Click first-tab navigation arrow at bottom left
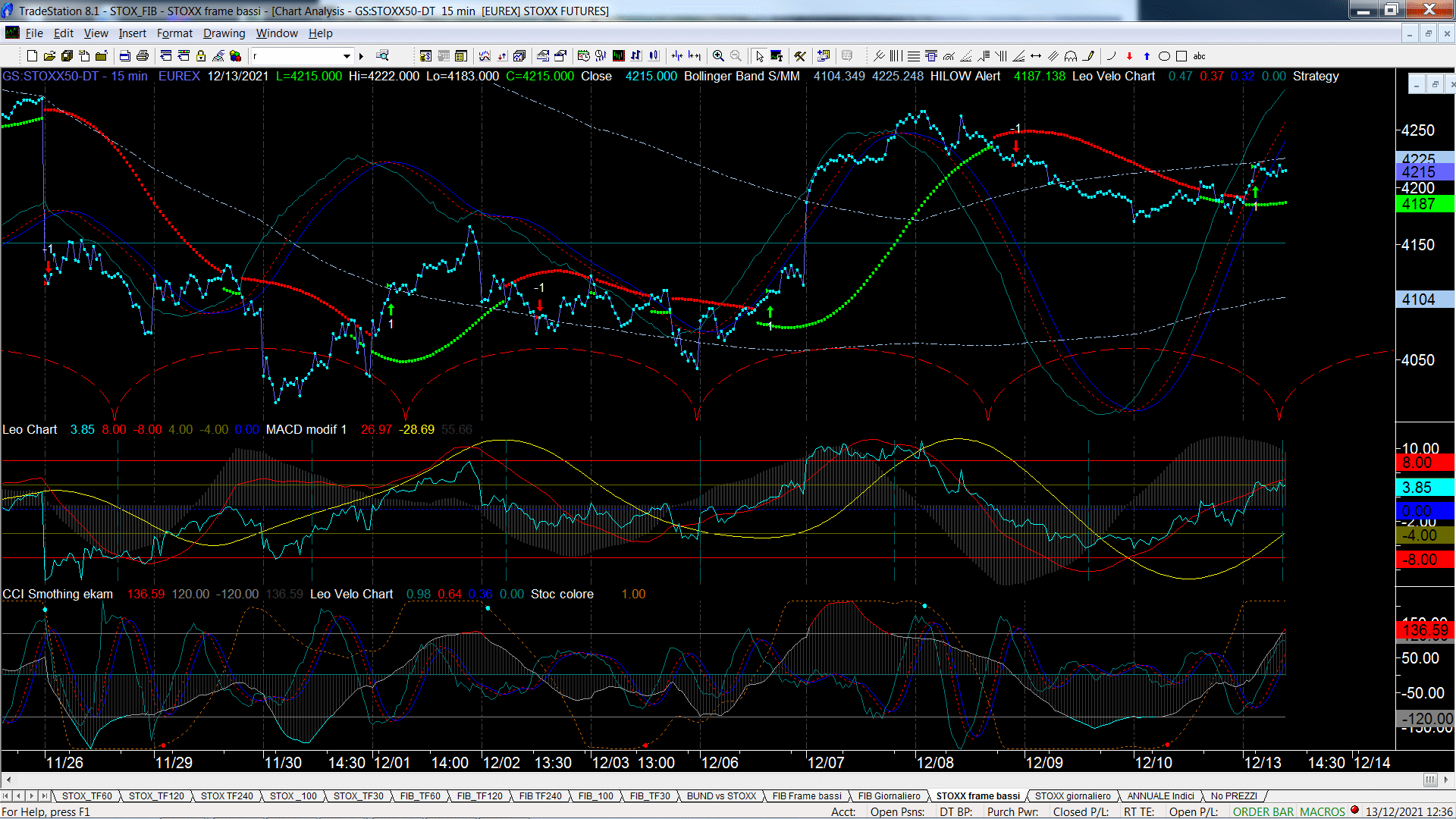This screenshot has height=819, width=1456. pos(6,795)
